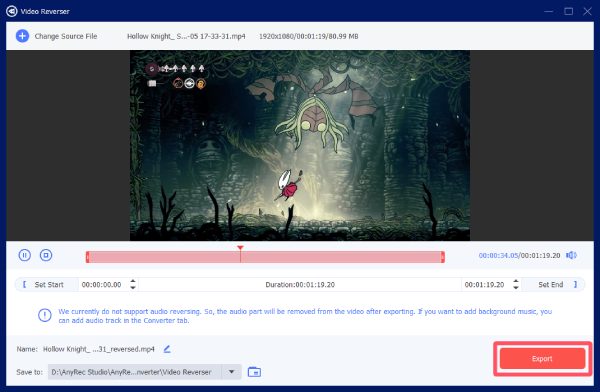Click the source file name Hollow Knight_ S...mp4
600x392 pixels.
tap(186, 36)
